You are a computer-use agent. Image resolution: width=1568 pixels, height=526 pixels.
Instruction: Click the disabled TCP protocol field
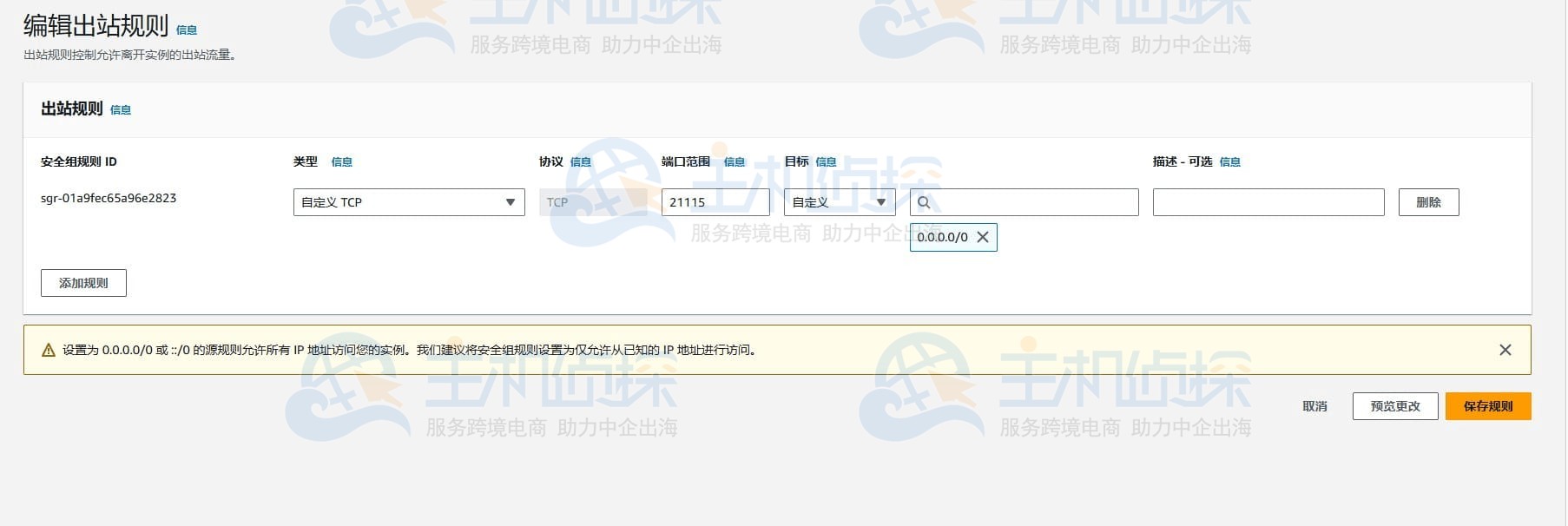(593, 202)
